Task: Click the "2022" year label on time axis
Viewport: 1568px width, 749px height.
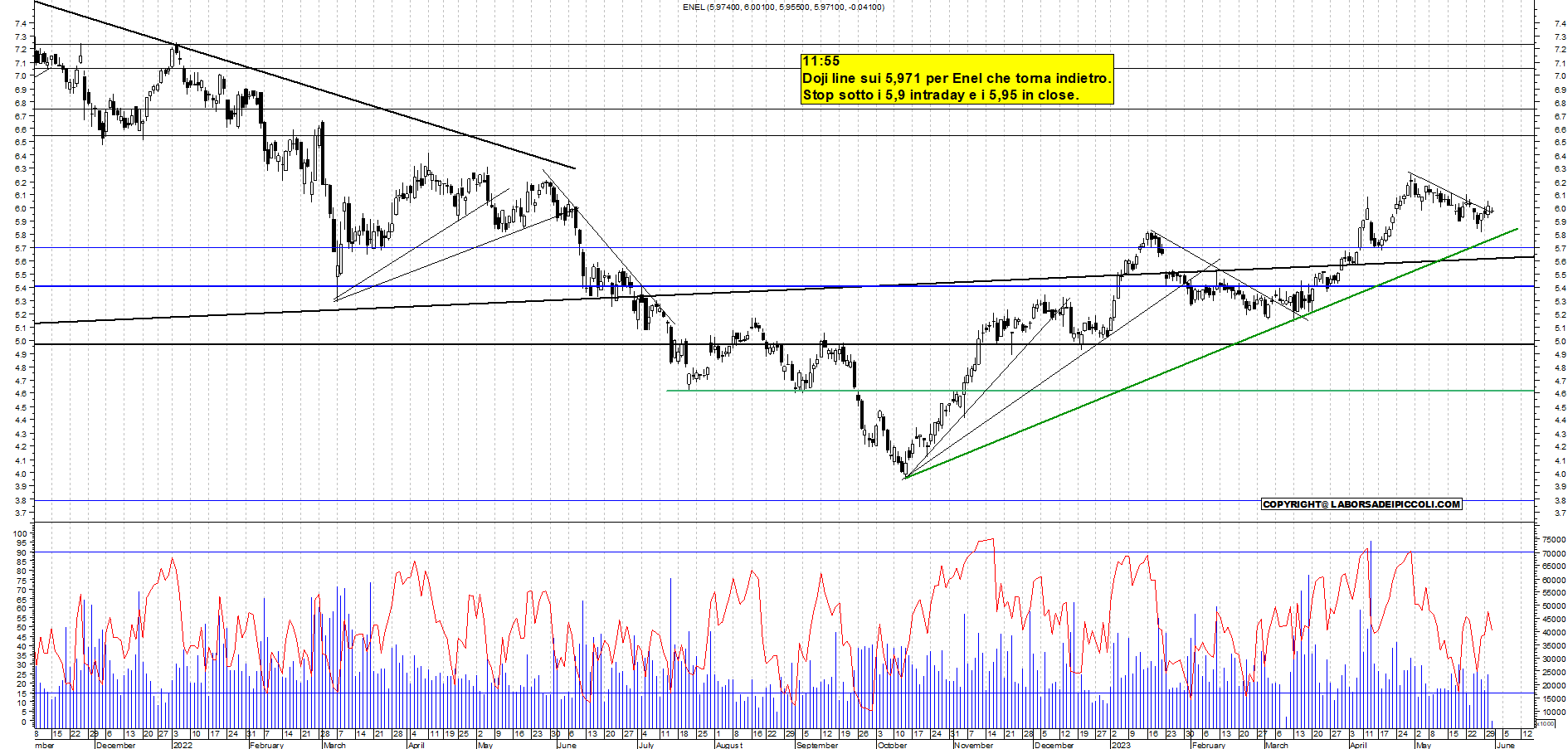Action: coord(183,745)
